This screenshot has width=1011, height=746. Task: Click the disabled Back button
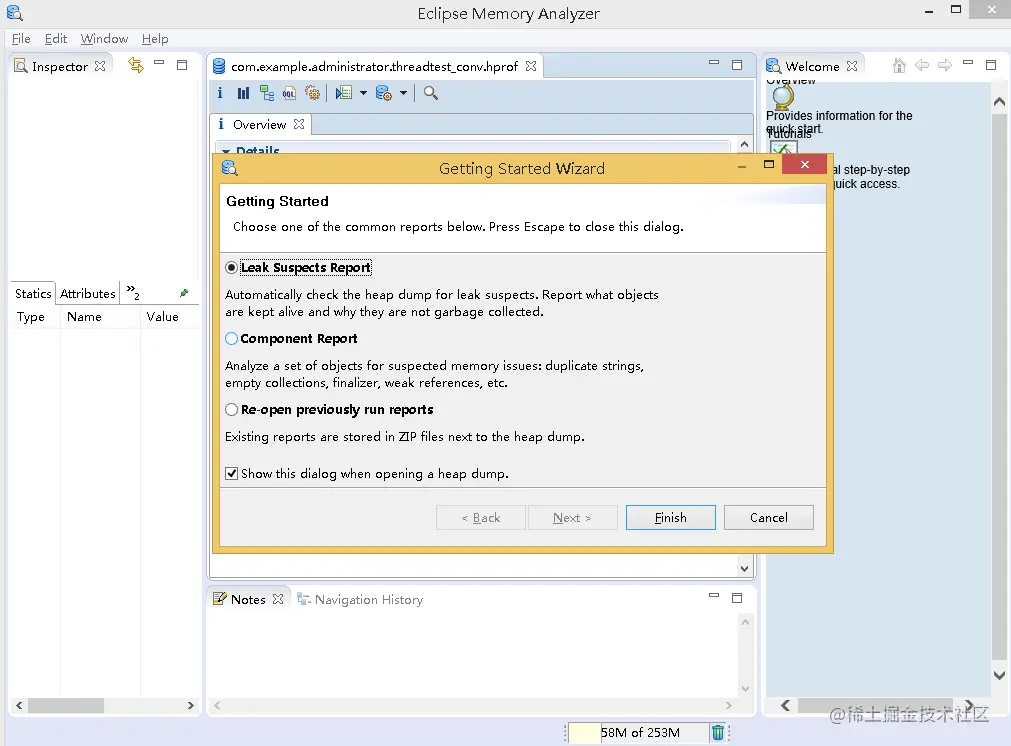coord(480,518)
